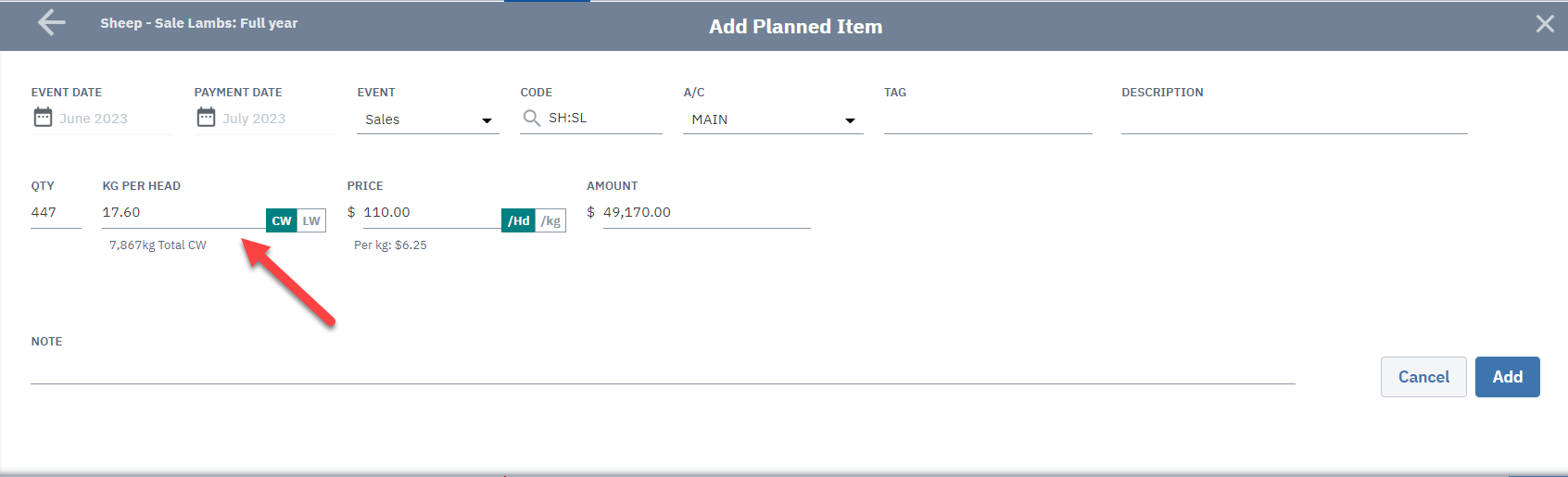The image size is (1568, 477).
Task: Select the QTY field showing 447
Action: 56,213
